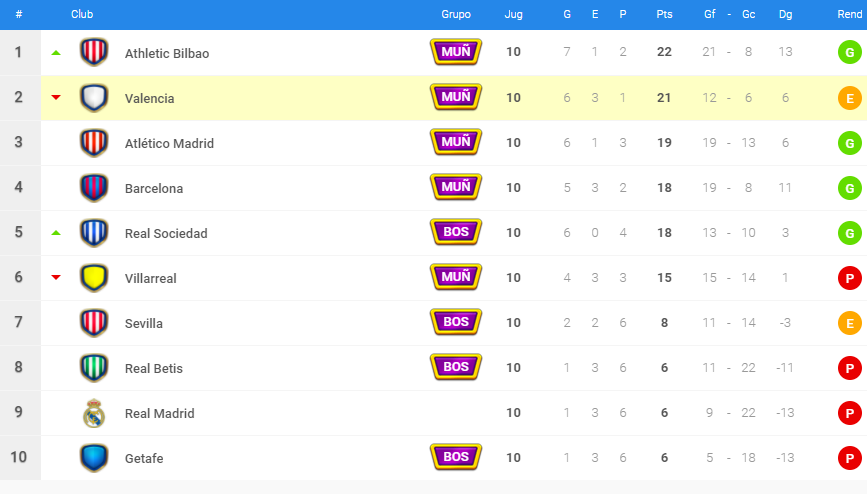
Task: Open the Real Sociedad team name
Action: click(166, 233)
